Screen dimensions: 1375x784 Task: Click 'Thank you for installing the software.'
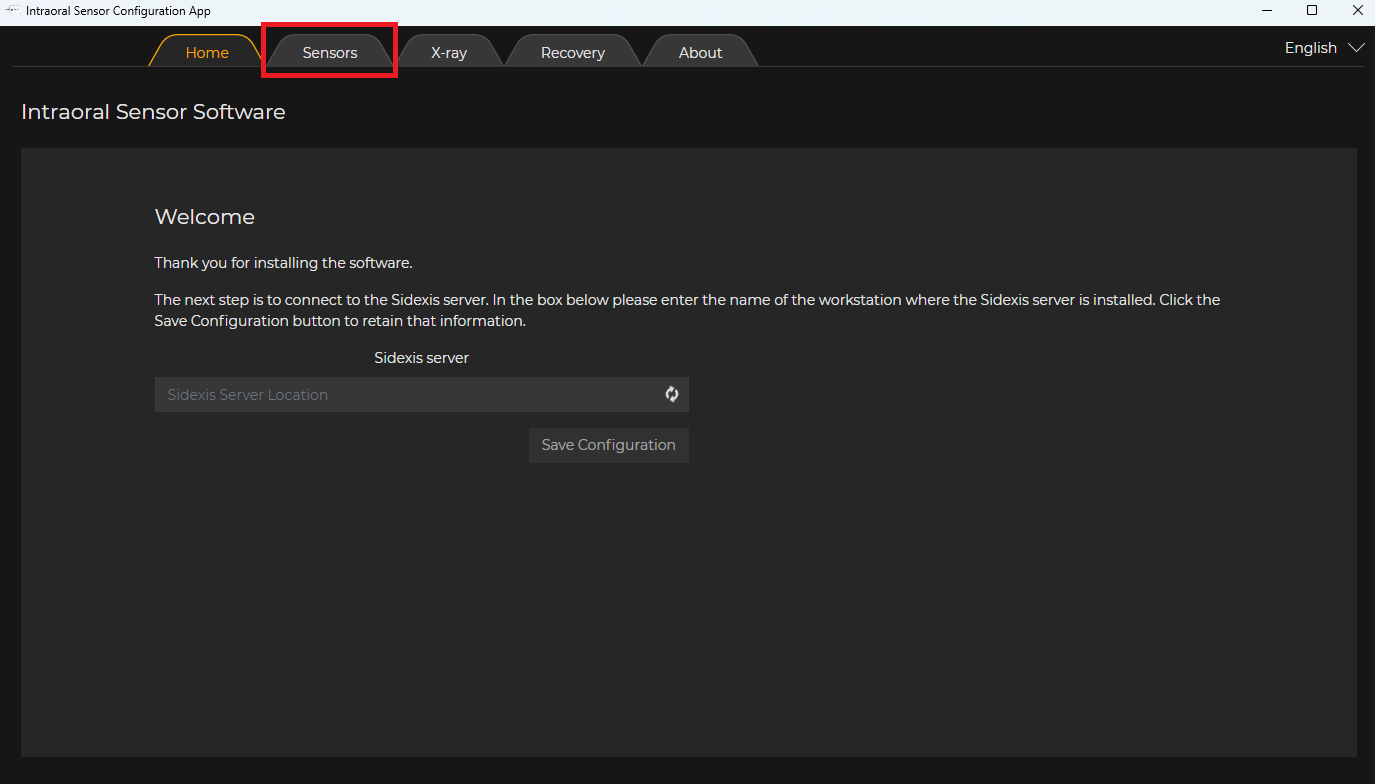pos(283,263)
